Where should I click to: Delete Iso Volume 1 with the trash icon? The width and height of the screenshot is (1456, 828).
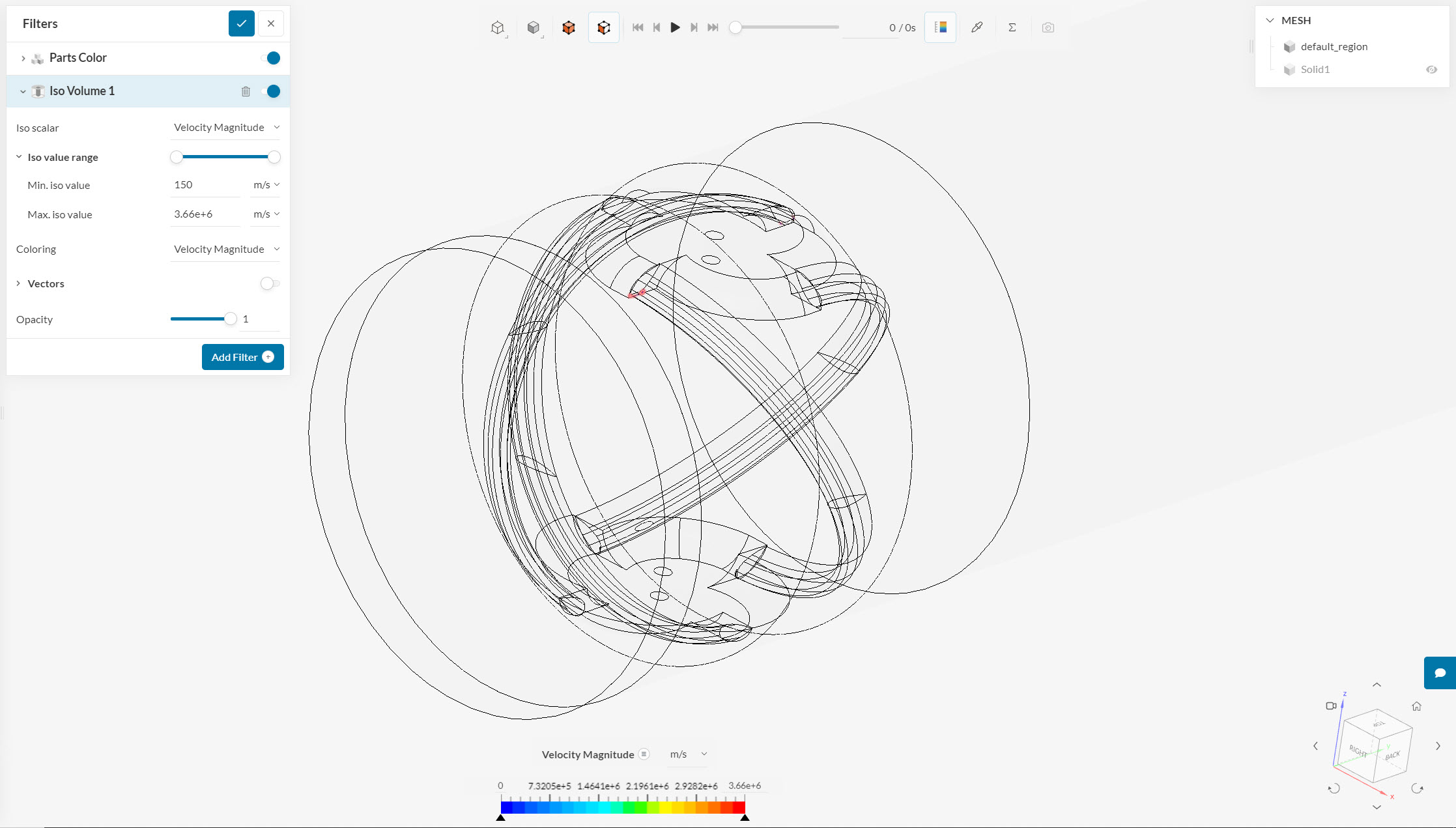tap(246, 91)
